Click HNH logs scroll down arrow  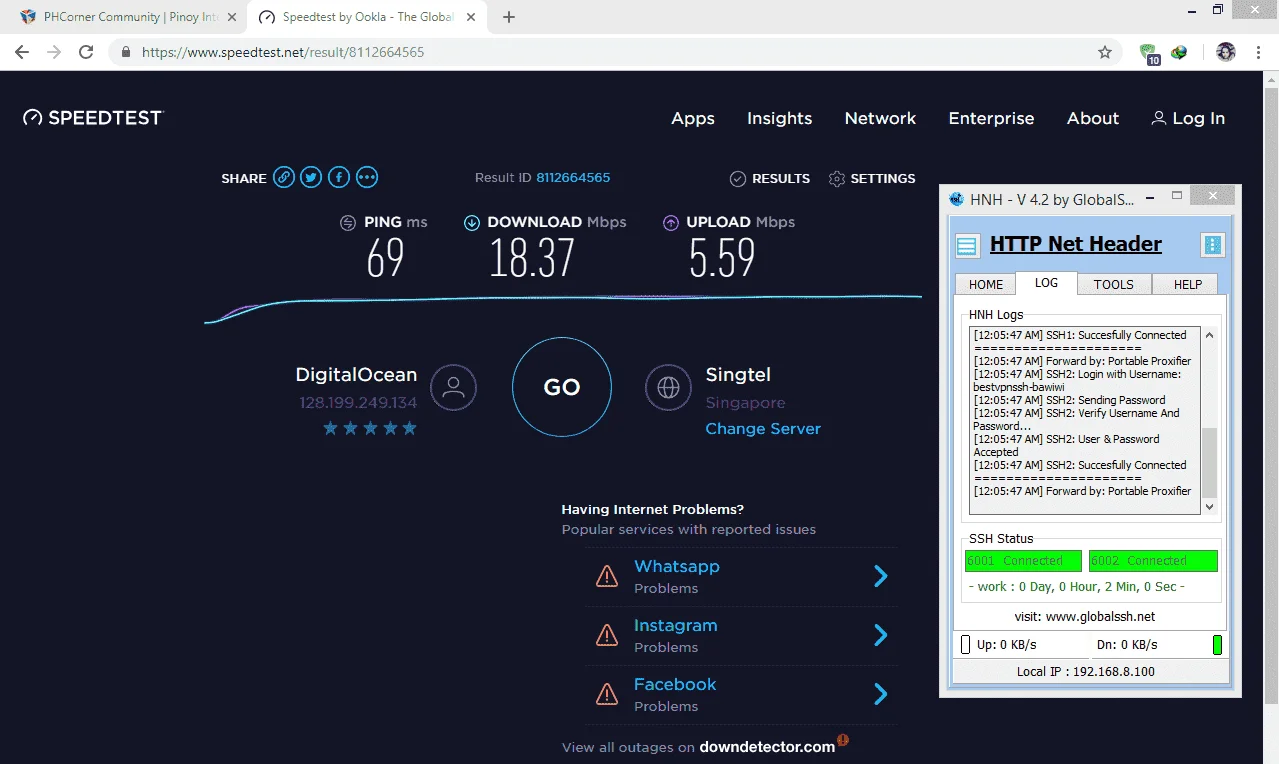1210,507
